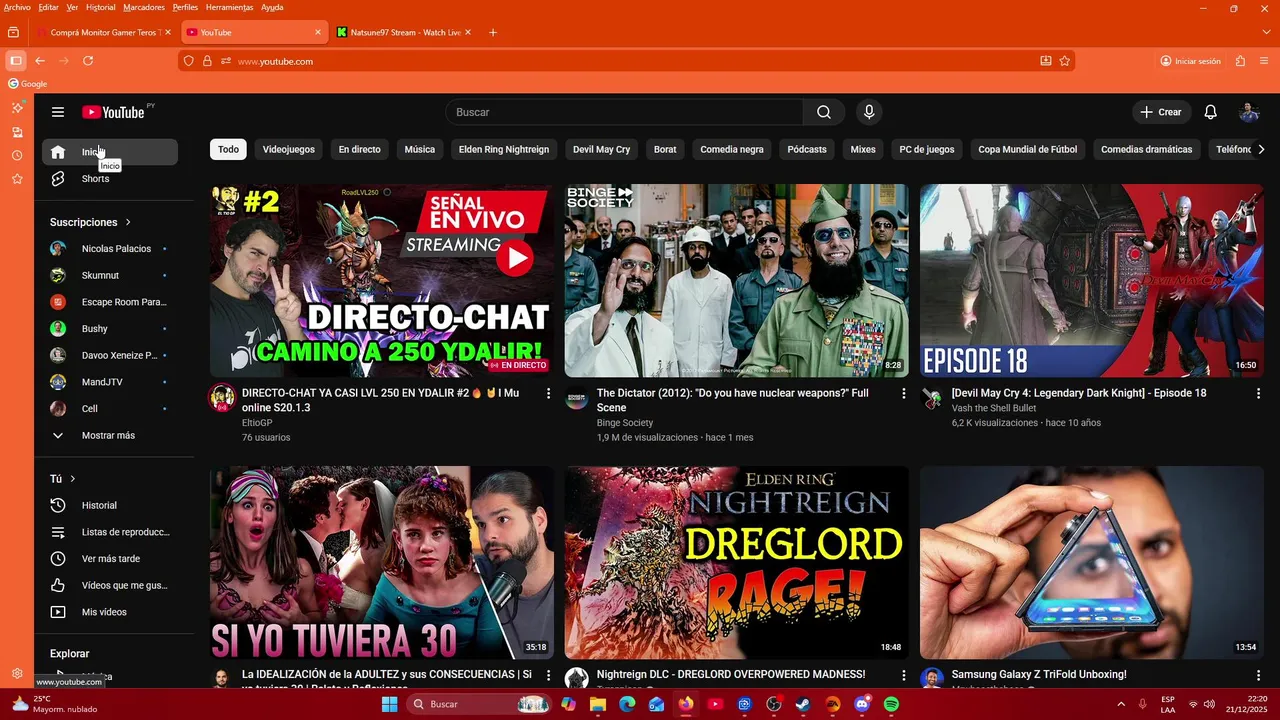The image size is (1280, 720).
Task: Click the Crear button
Action: tap(1161, 112)
